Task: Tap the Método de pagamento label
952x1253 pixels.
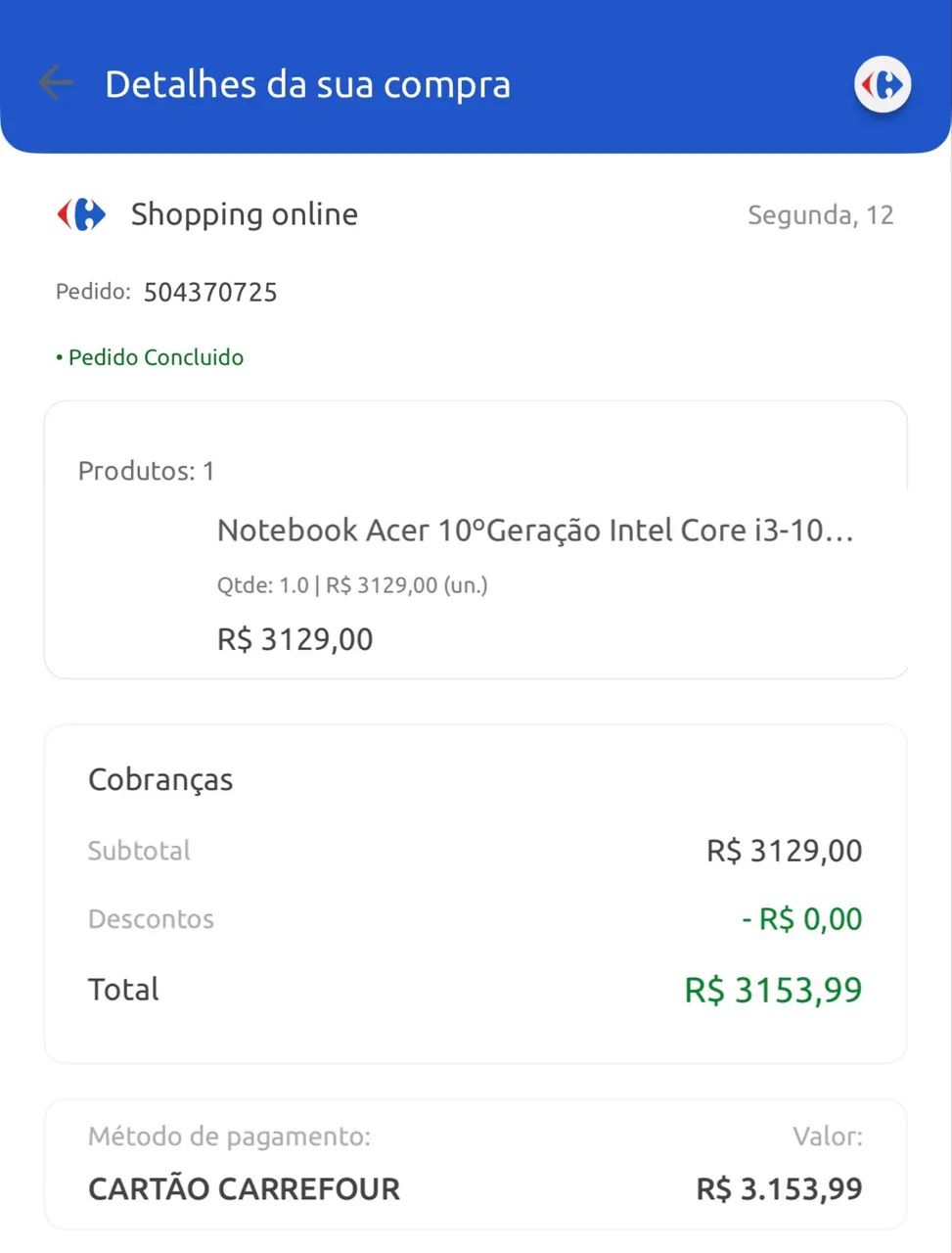Action: 229,1137
